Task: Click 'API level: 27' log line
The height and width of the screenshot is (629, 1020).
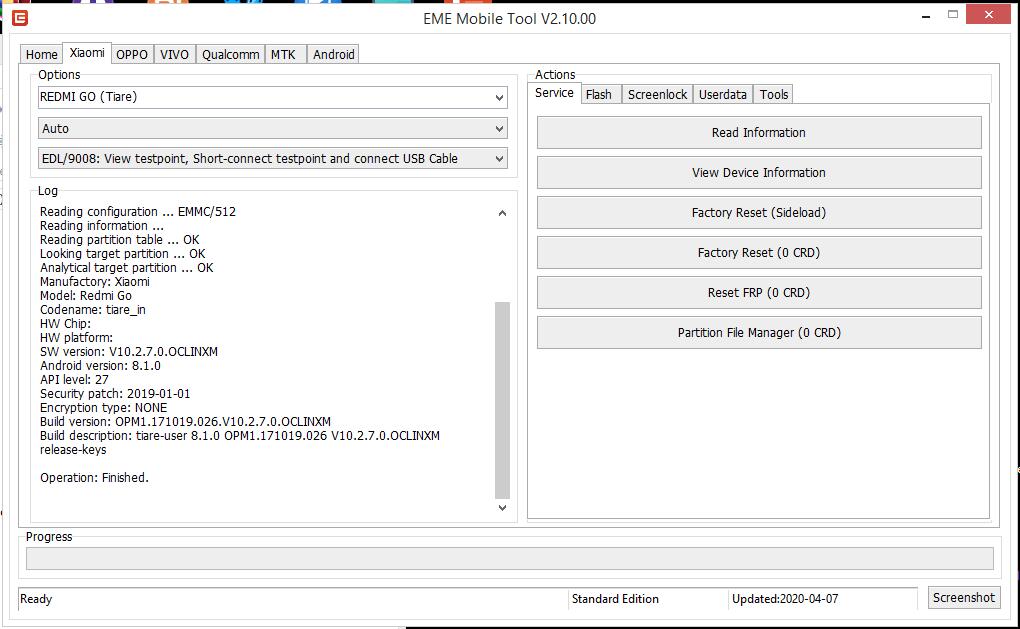Action: coord(74,380)
